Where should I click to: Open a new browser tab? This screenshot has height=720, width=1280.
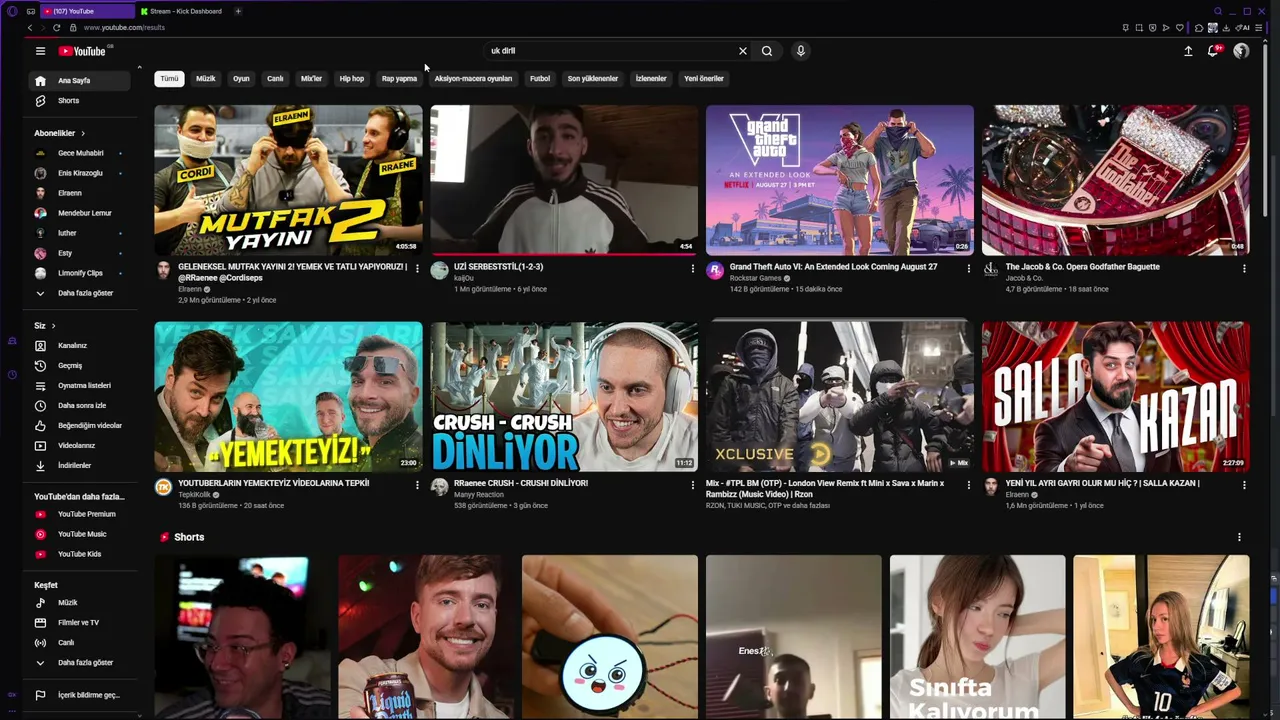238,11
